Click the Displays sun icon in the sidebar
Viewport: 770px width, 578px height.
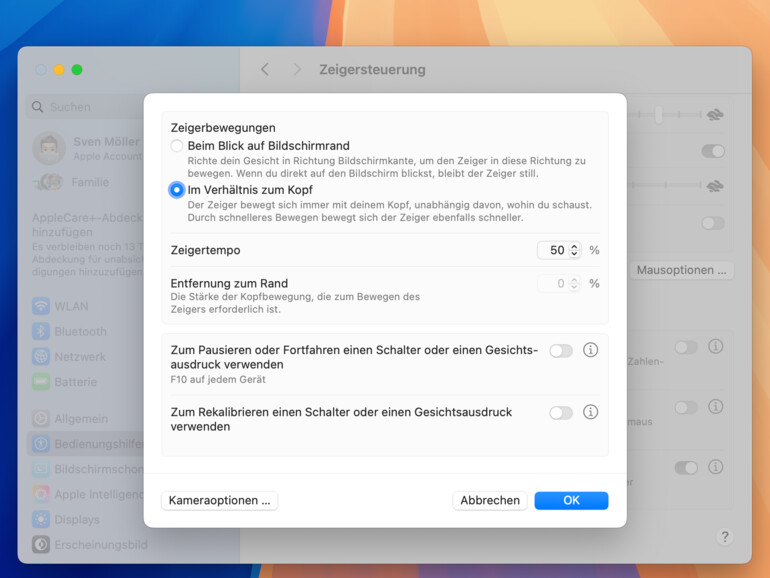click(41, 519)
